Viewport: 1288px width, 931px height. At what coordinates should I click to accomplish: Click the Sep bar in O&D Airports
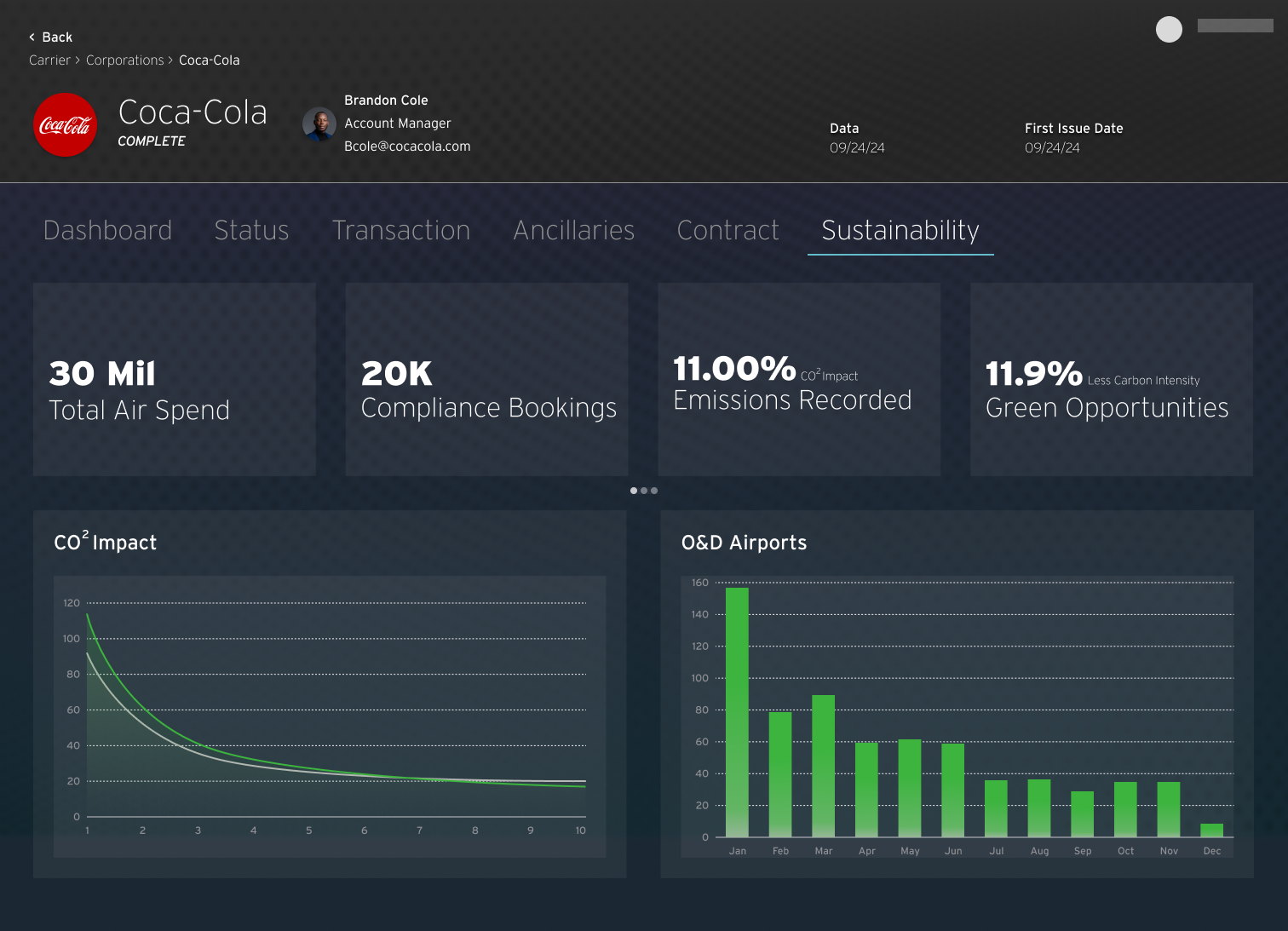coord(1083,814)
